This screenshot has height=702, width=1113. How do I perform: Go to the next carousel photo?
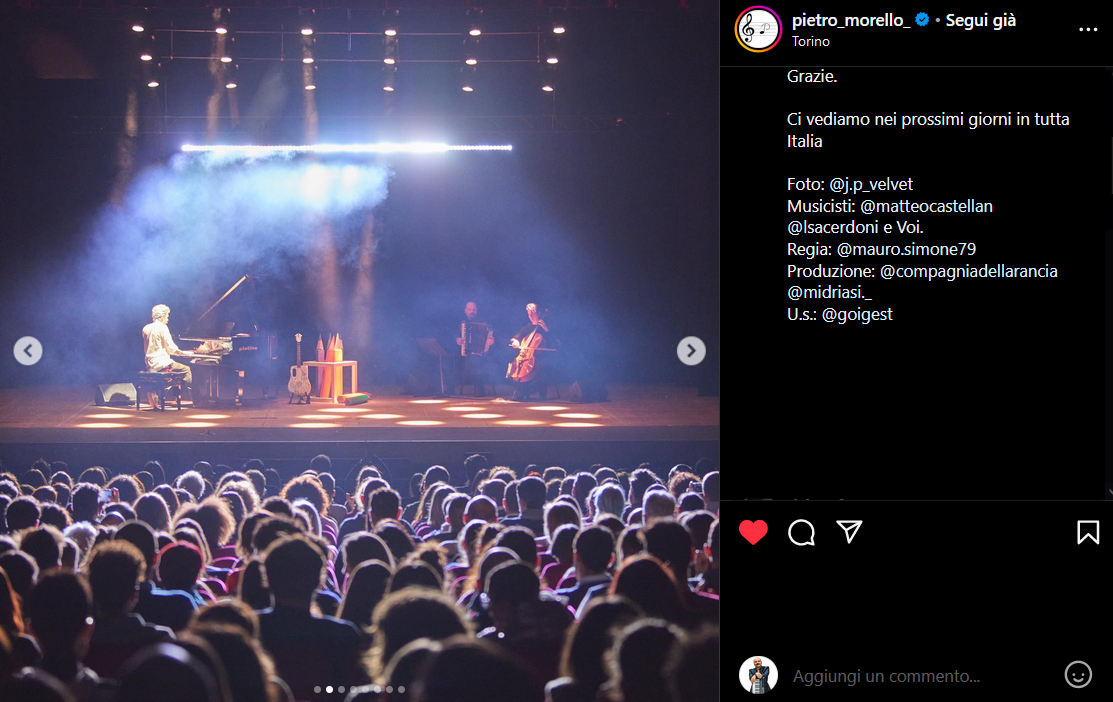(x=691, y=351)
